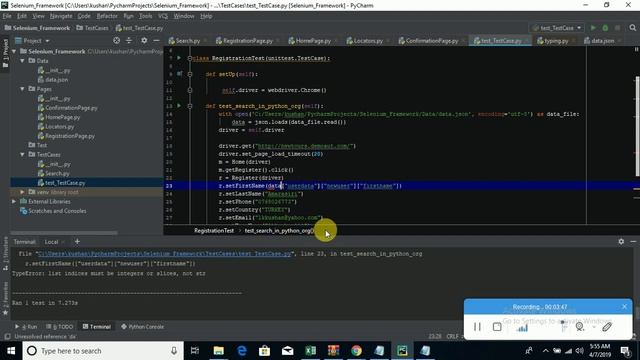Open Excel from taskbar

[310, 351]
